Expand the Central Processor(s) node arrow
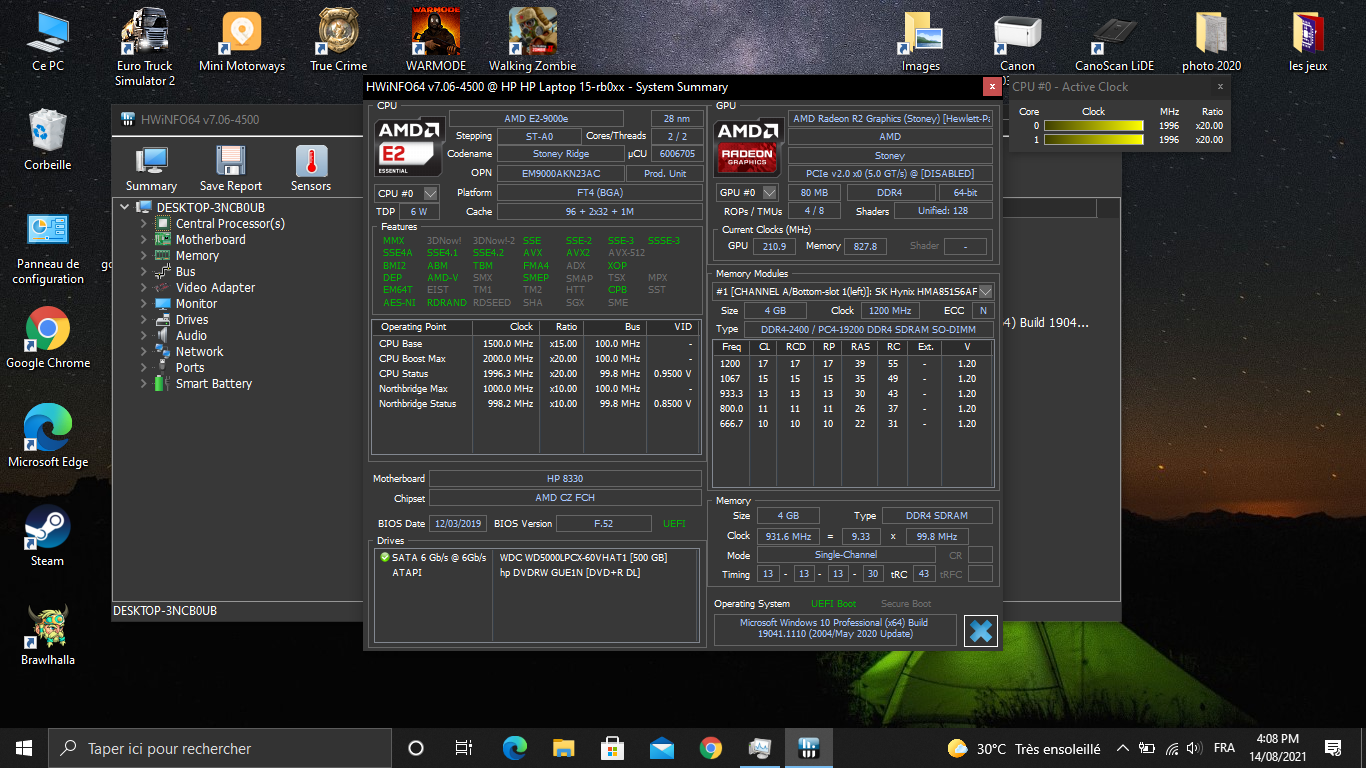The height and width of the screenshot is (768, 1366). pos(143,224)
